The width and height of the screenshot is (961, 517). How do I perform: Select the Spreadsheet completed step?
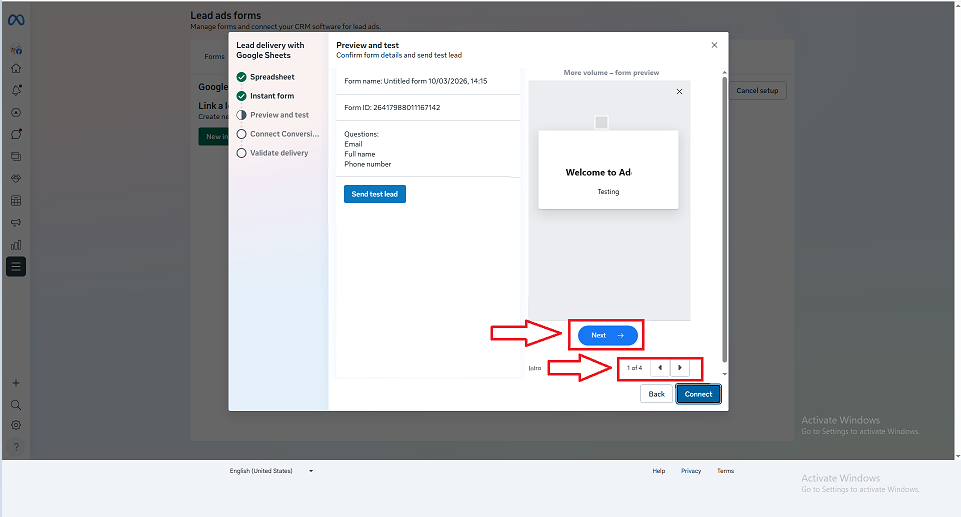271,77
